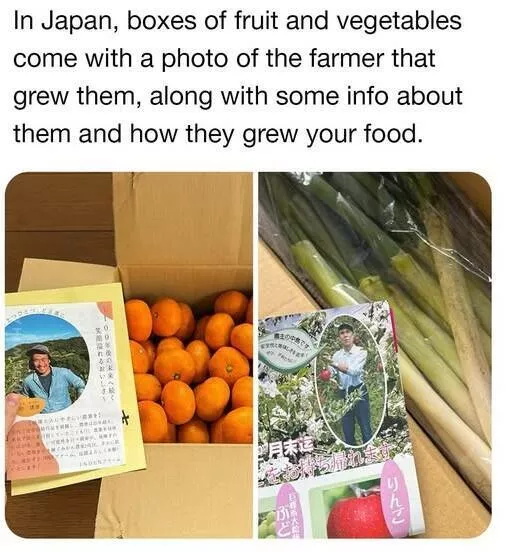Click the post text about Japanese farmers

tap(238, 77)
